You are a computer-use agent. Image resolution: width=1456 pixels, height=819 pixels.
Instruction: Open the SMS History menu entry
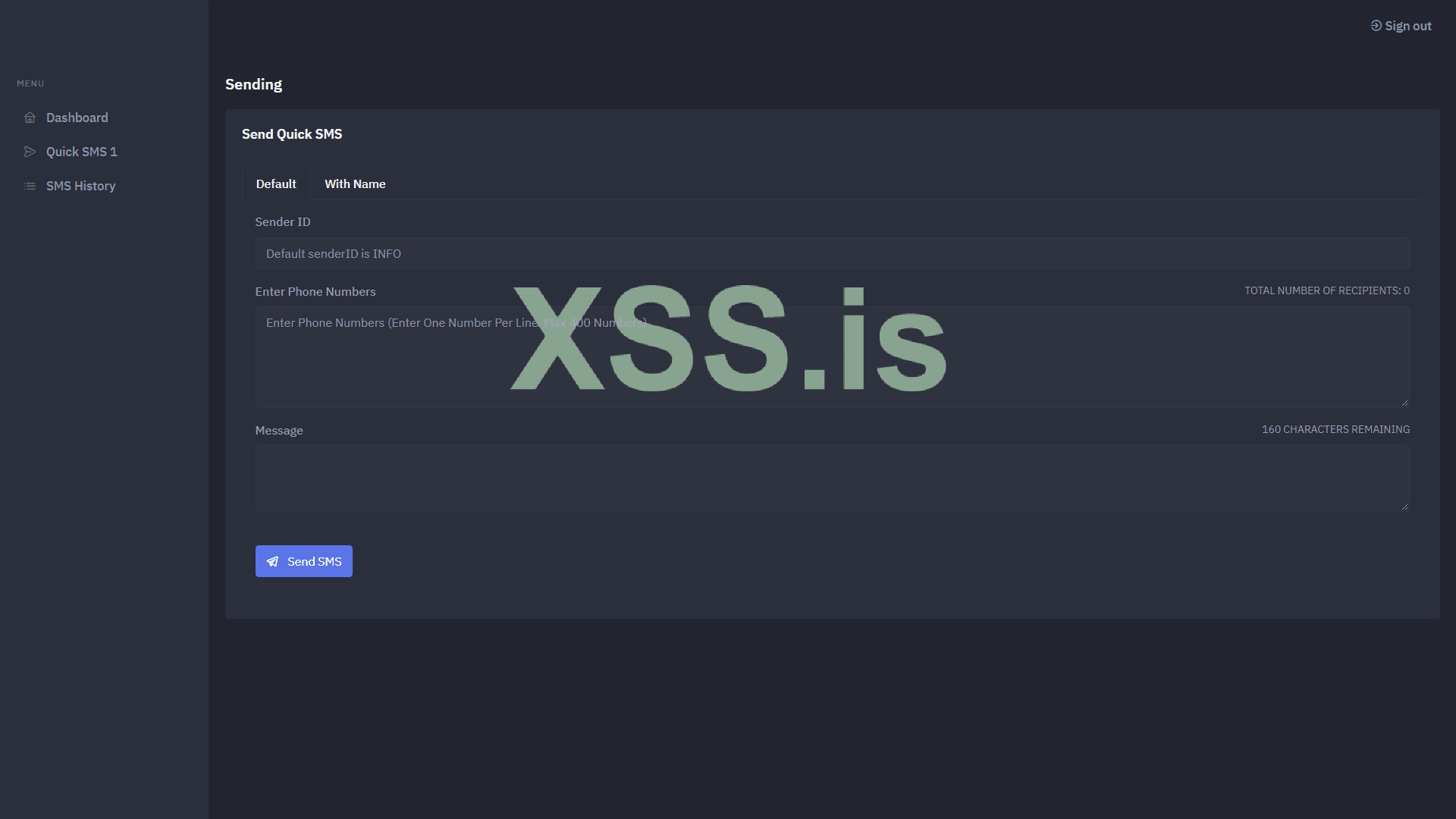coord(80,186)
